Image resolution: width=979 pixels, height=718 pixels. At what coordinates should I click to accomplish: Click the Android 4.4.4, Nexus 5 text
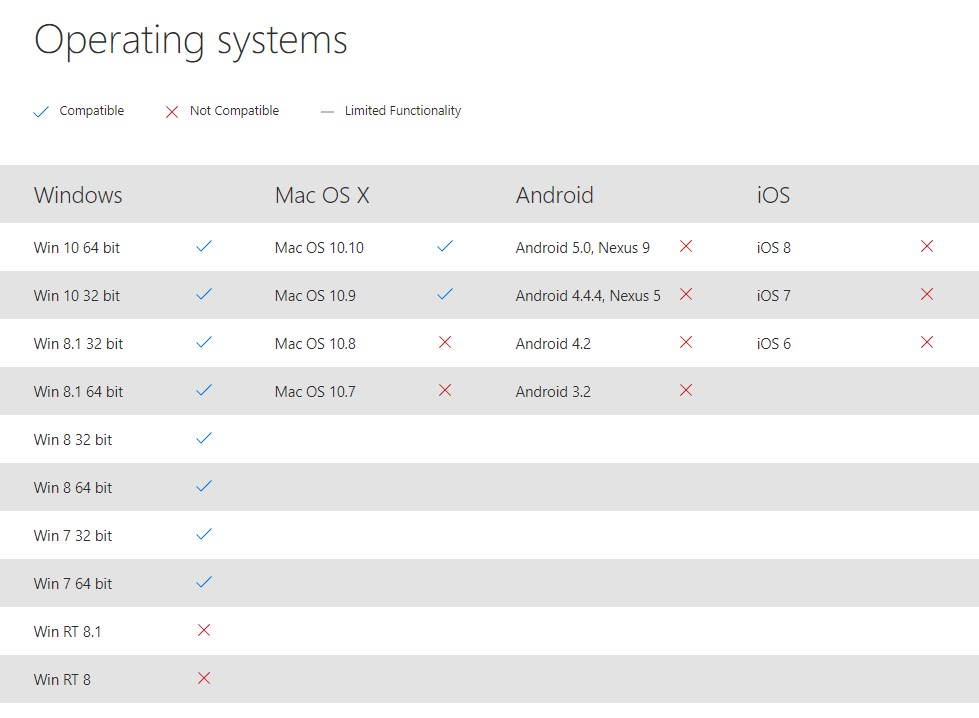pyautogui.click(x=588, y=296)
